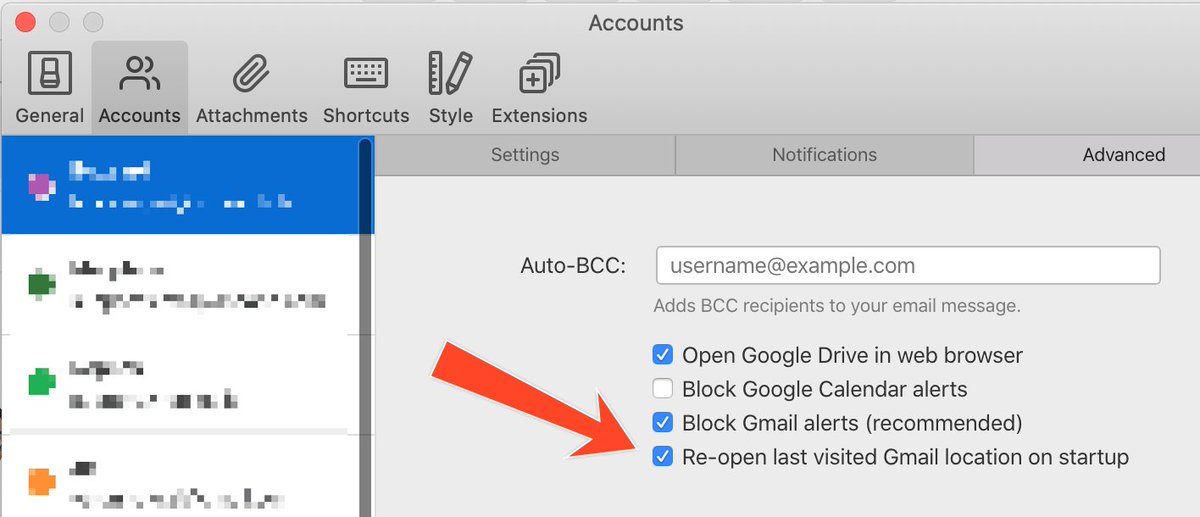Select the account with bright green icon
1200x517 pixels.
click(180, 383)
